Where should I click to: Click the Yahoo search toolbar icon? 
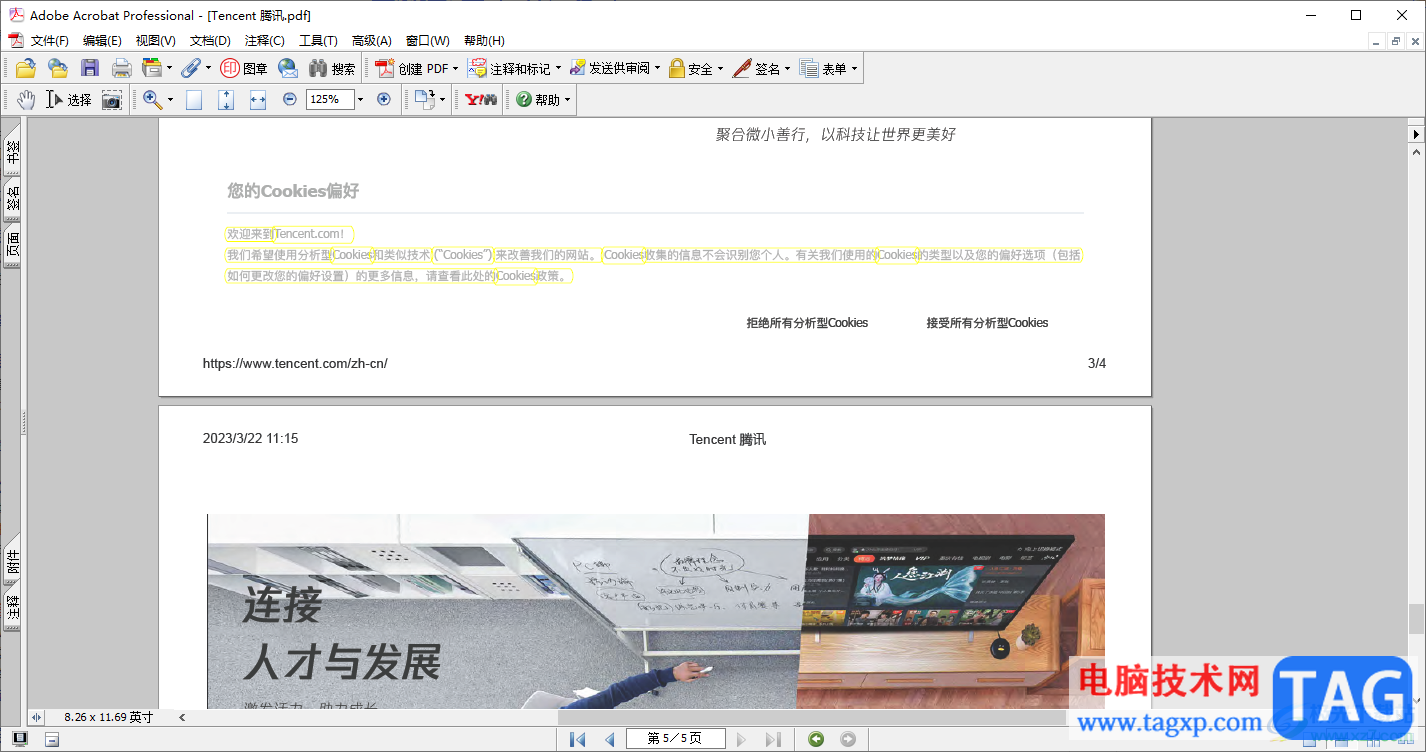[481, 99]
